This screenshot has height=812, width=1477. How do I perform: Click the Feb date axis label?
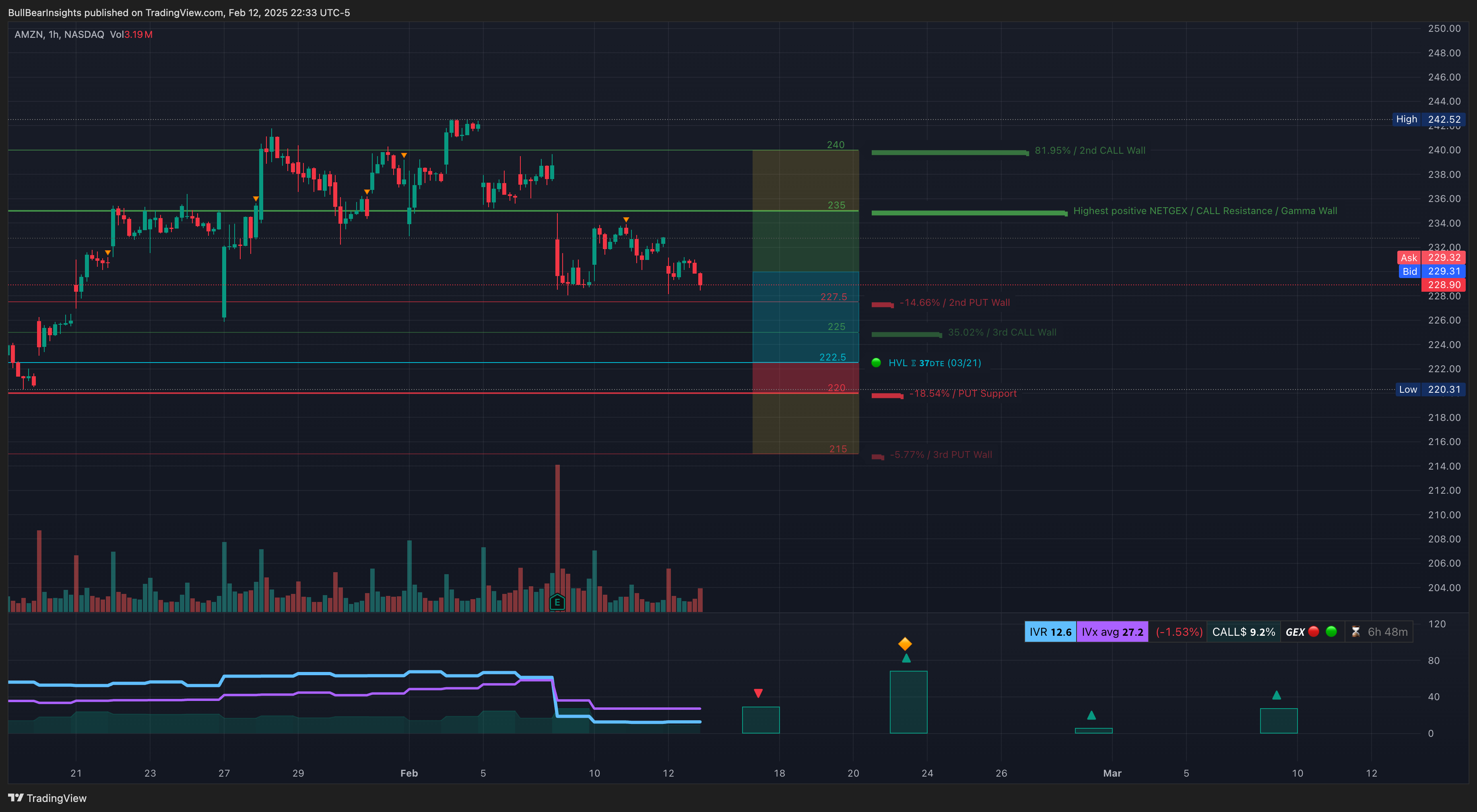pos(409,773)
